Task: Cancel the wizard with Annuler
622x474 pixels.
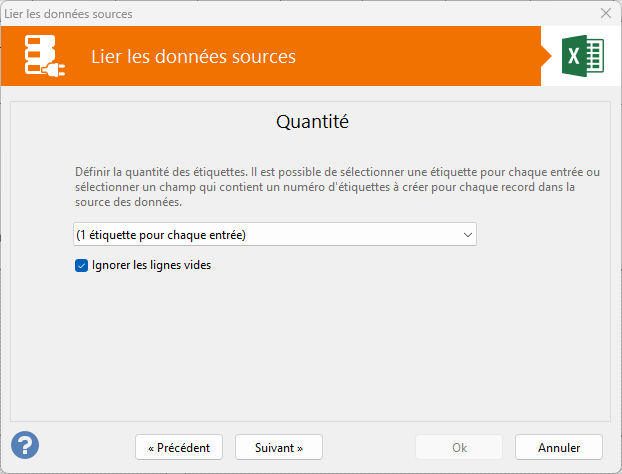Action: pyautogui.click(x=559, y=447)
